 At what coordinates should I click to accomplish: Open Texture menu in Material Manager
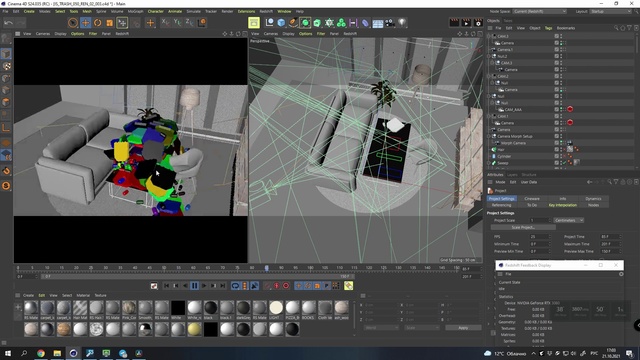100,295
